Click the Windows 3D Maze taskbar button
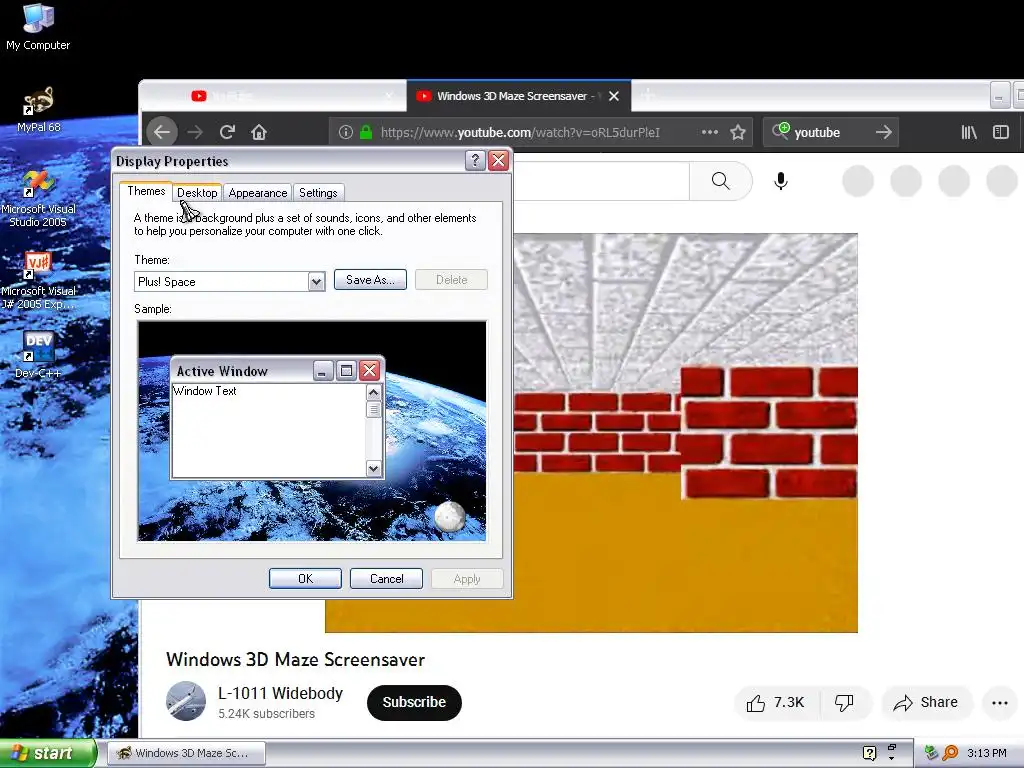The height and width of the screenshot is (768, 1024). pyautogui.click(x=187, y=753)
